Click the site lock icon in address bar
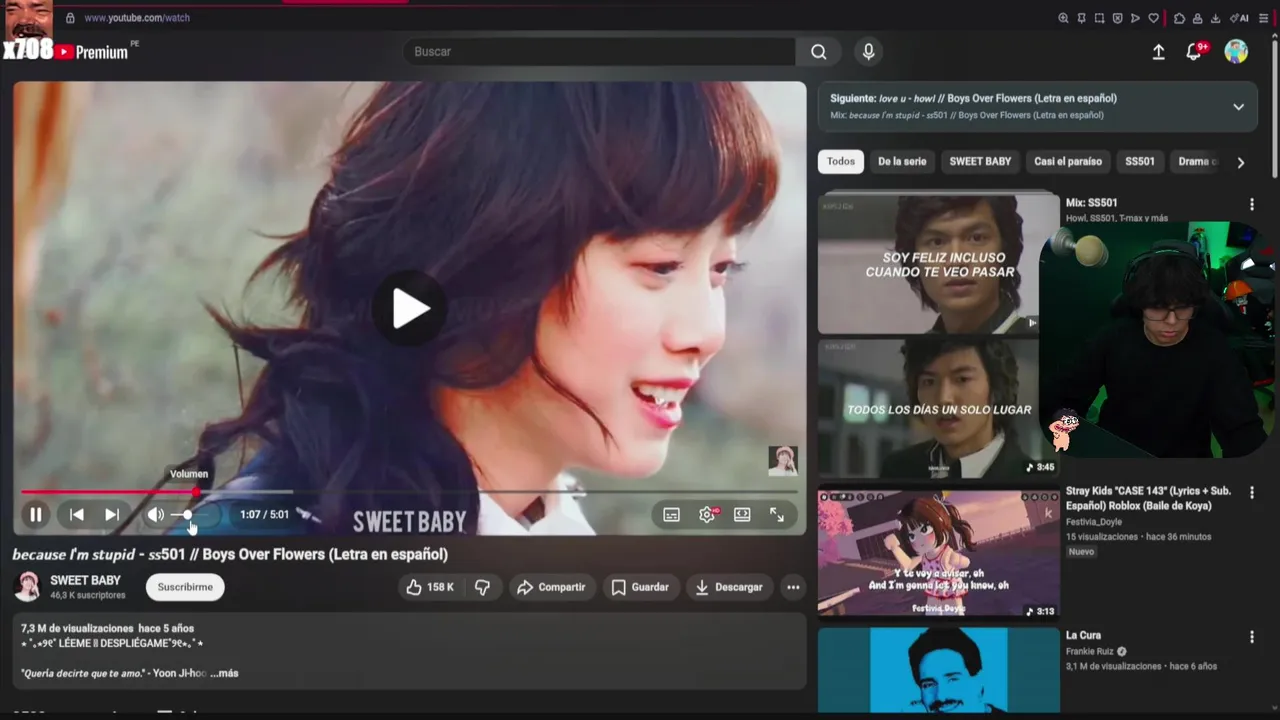 click(70, 18)
